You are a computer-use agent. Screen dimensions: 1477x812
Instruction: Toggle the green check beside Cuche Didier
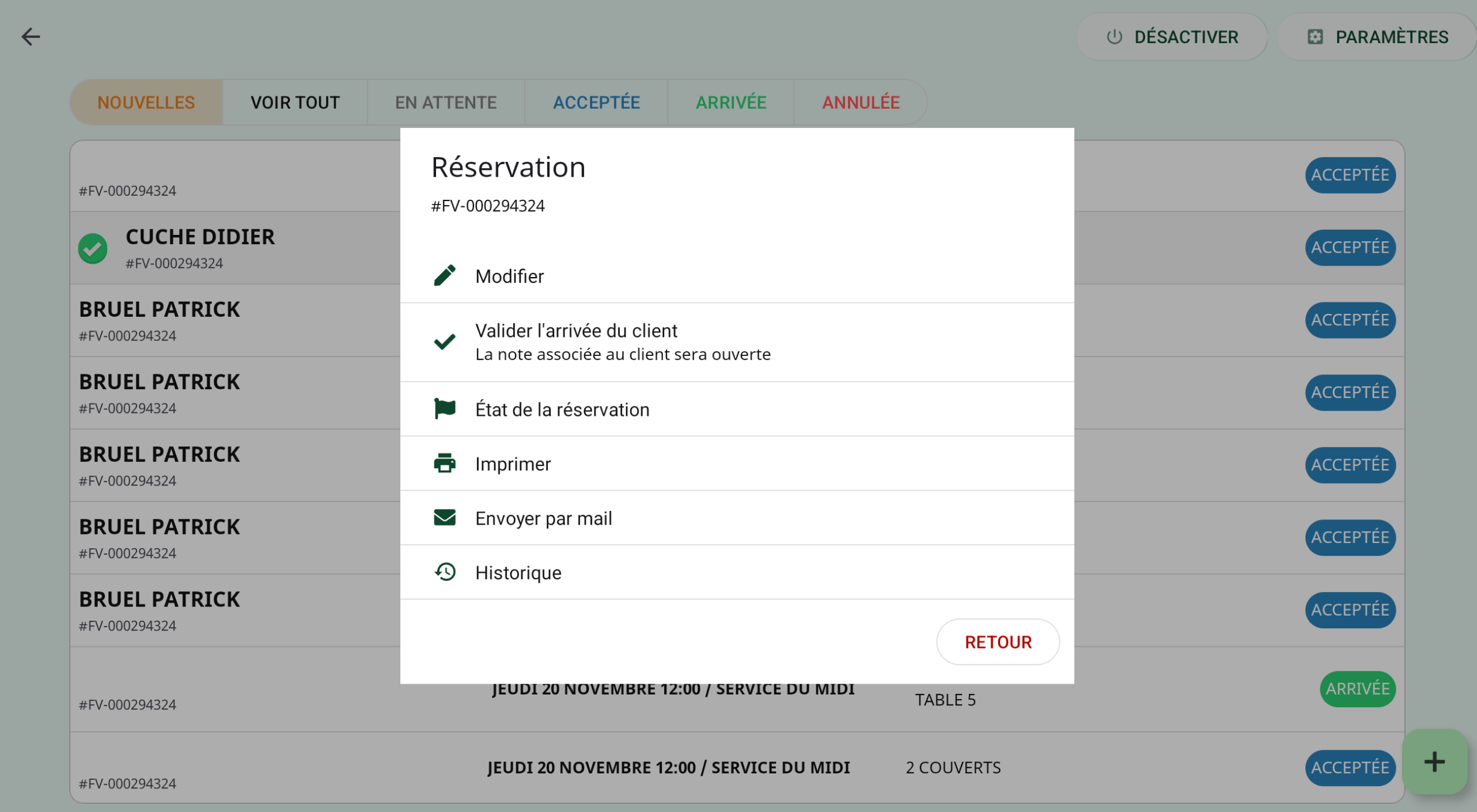(93, 249)
